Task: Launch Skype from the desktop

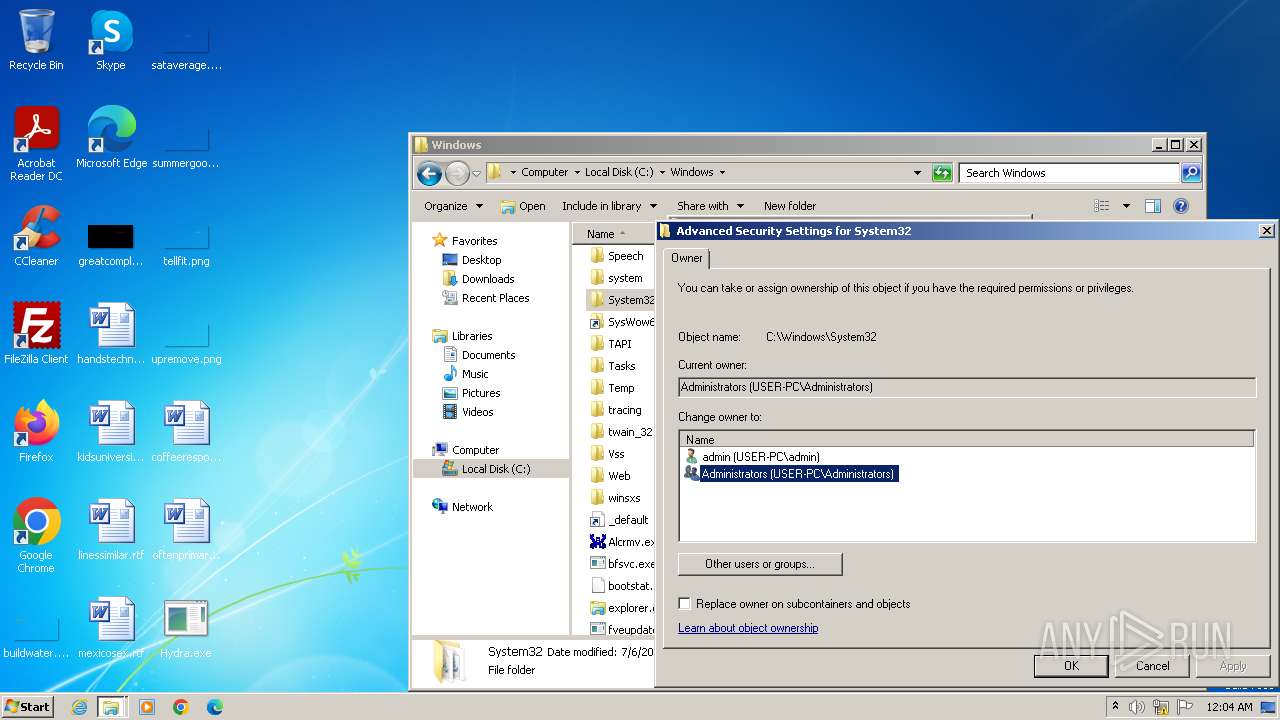Action: pyautogui.click(x=110, y=40)
